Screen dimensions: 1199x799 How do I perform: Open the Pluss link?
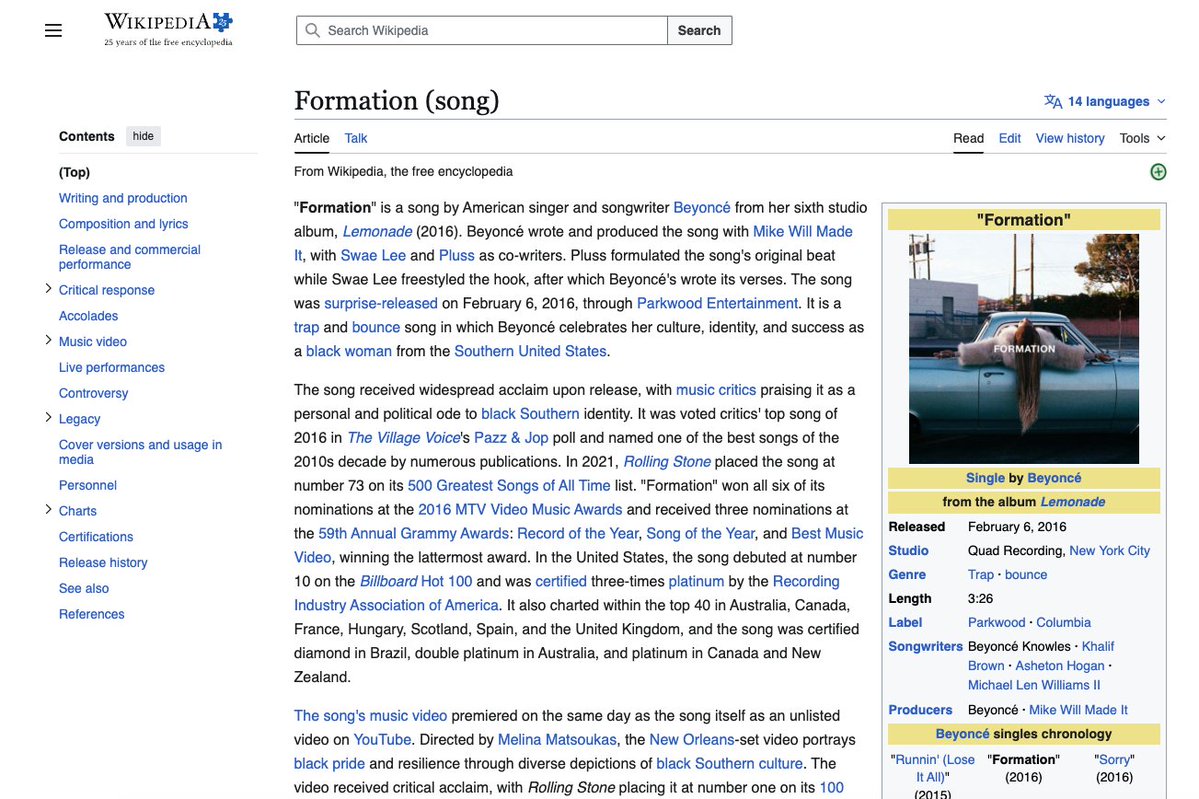pyautogui.click(x=457, y=255)
